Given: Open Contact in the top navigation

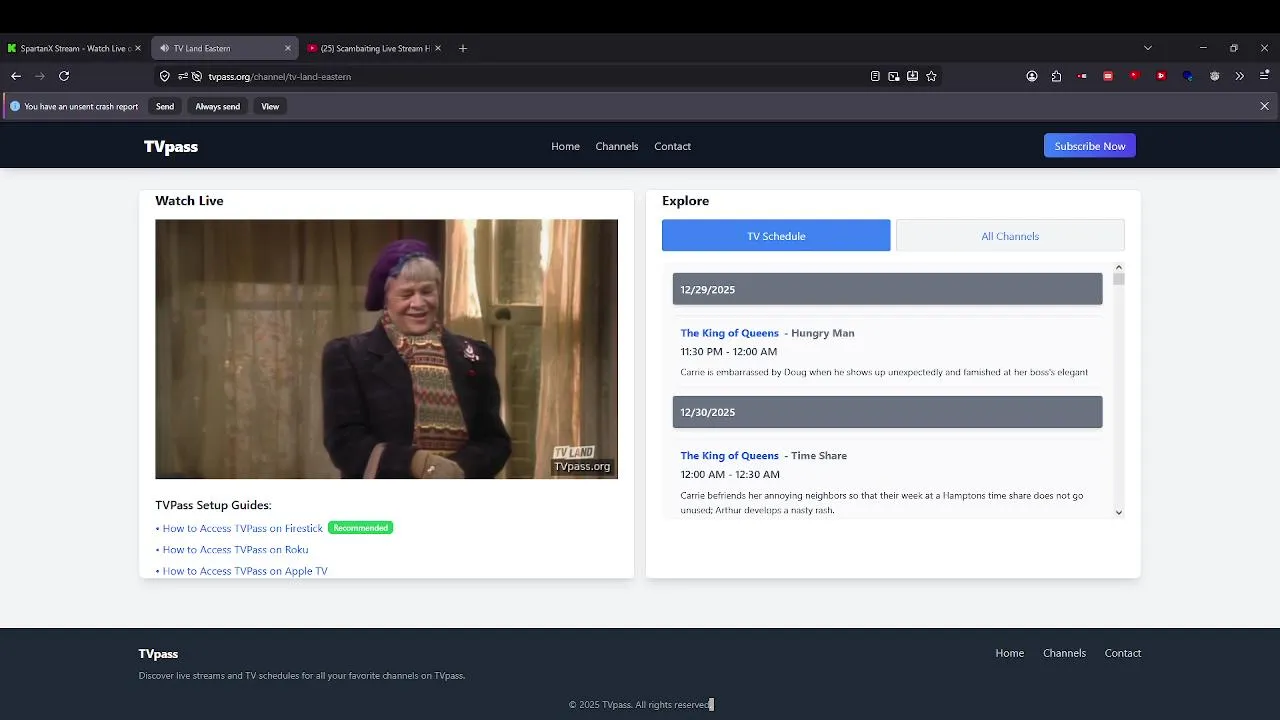Looking at the screenshot, I should coord(673,146).
